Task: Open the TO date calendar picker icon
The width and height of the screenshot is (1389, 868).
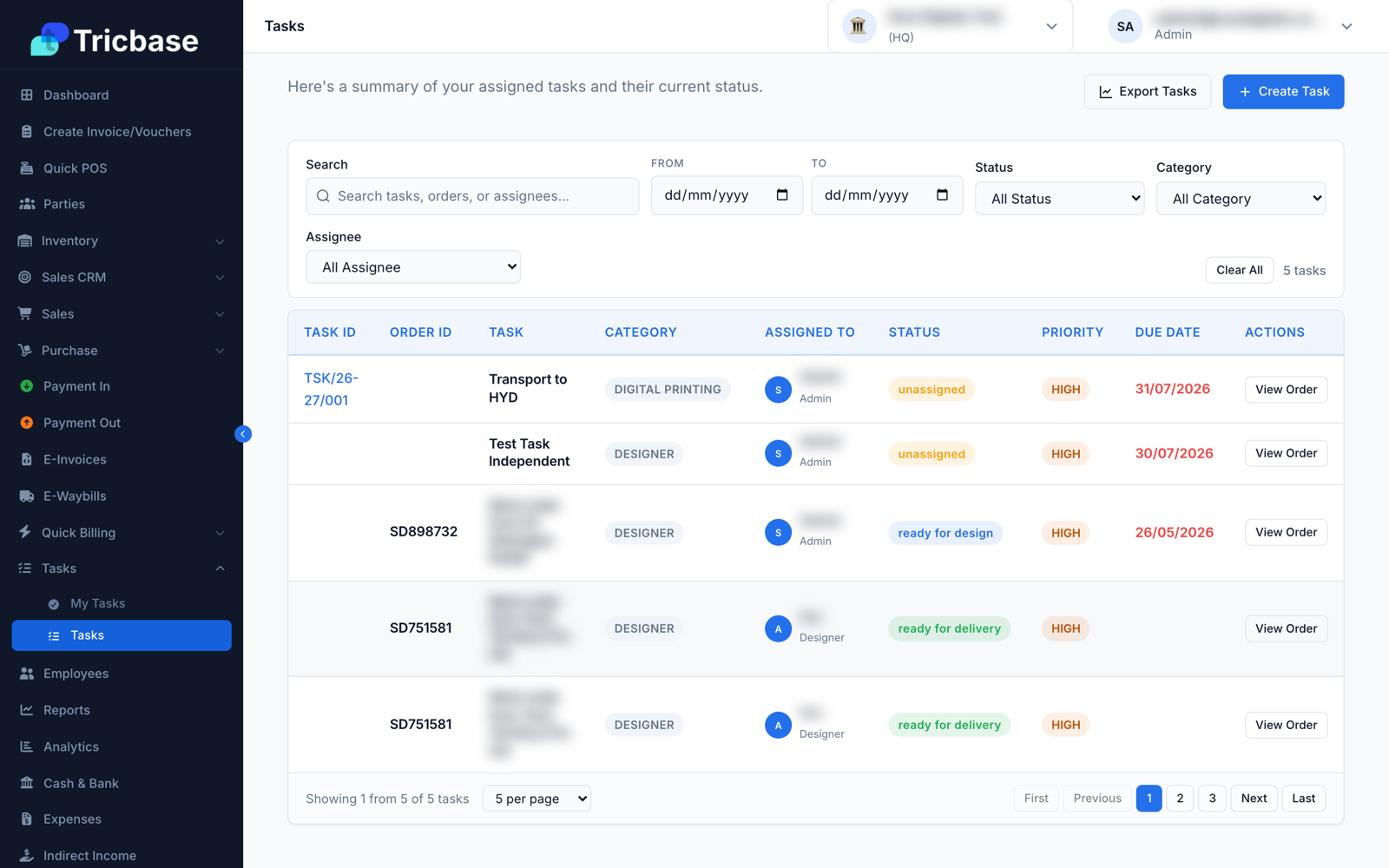Action: click(942, 195)
